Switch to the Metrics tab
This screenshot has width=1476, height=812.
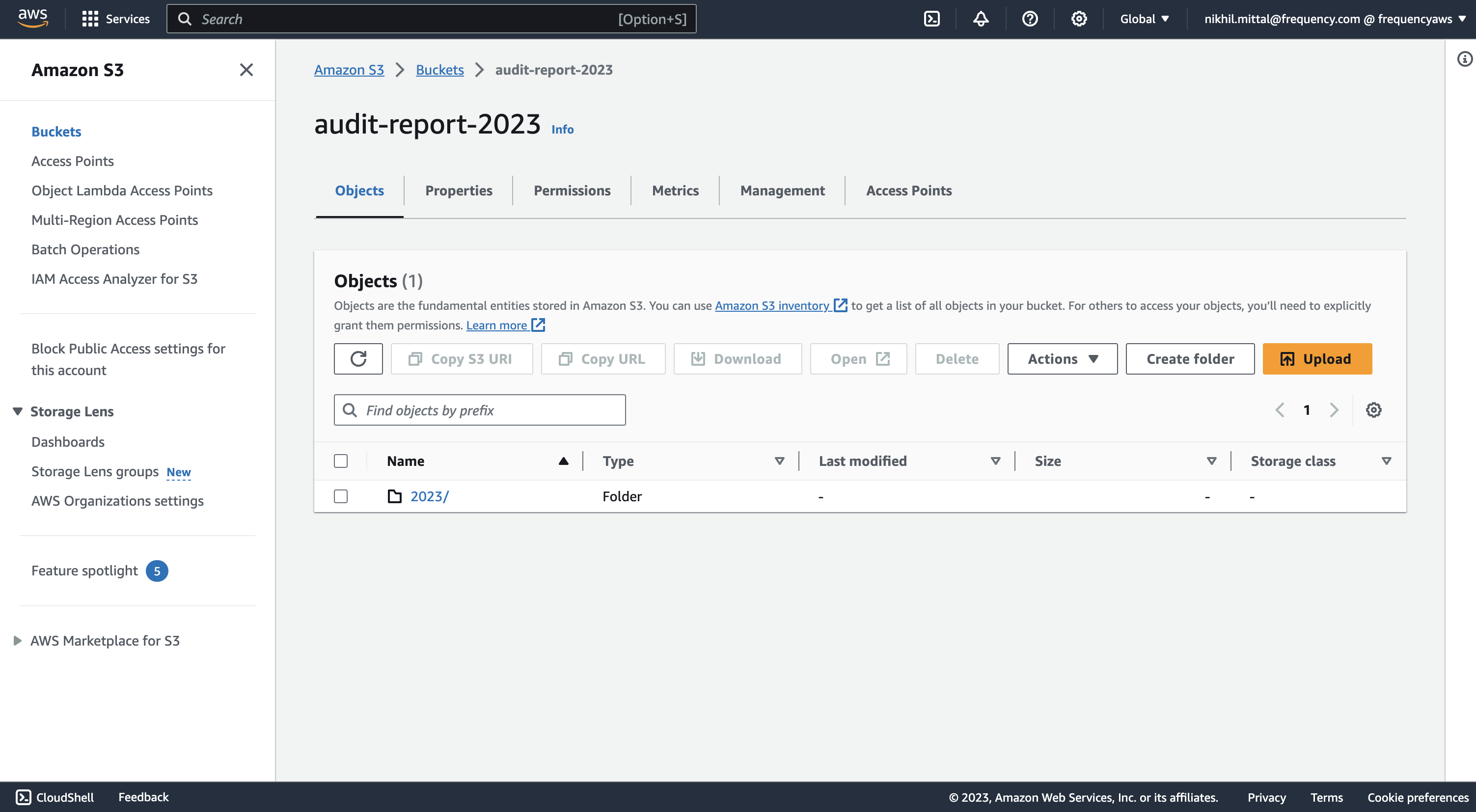tap(675, 191)
